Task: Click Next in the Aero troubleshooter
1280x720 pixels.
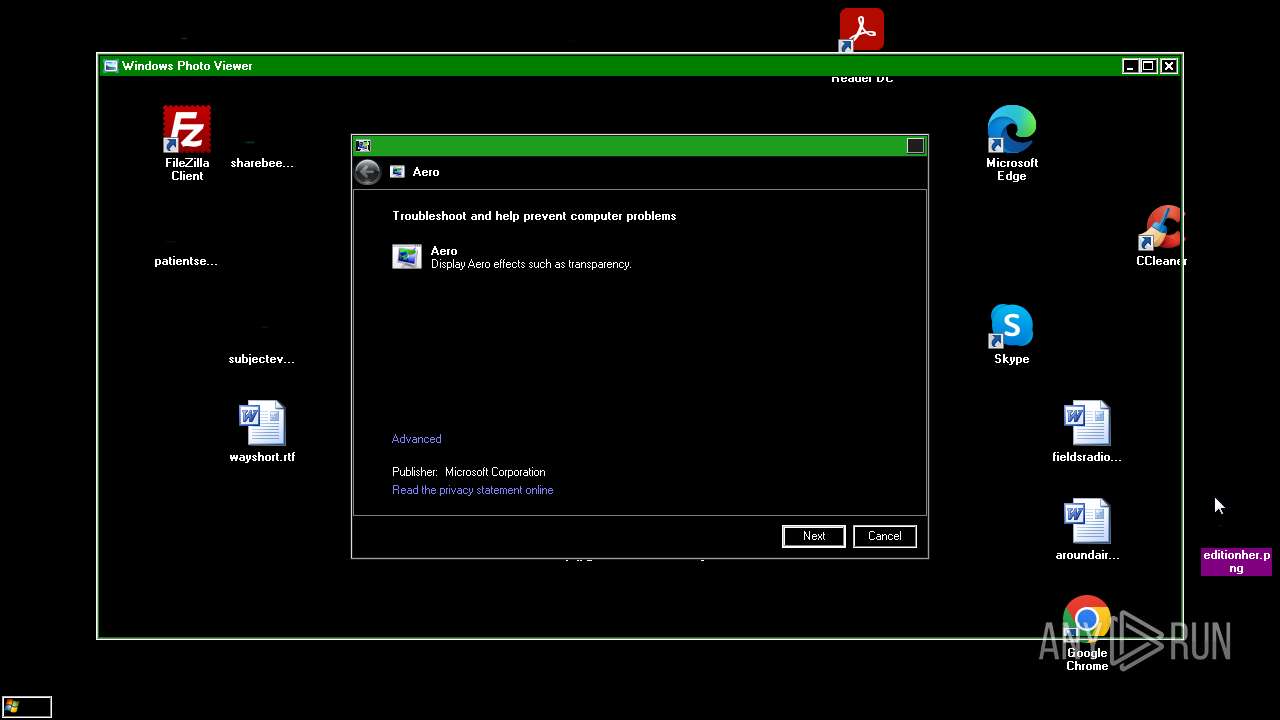Action: click(814, 536)
